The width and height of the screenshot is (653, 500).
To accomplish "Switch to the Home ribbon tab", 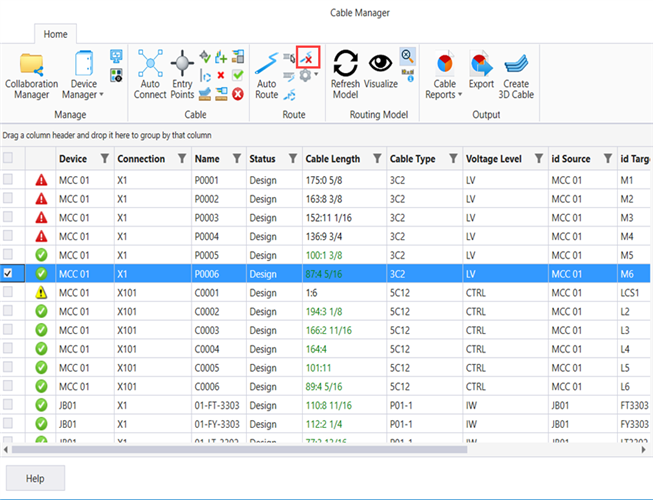I will (x=55, y=34).
